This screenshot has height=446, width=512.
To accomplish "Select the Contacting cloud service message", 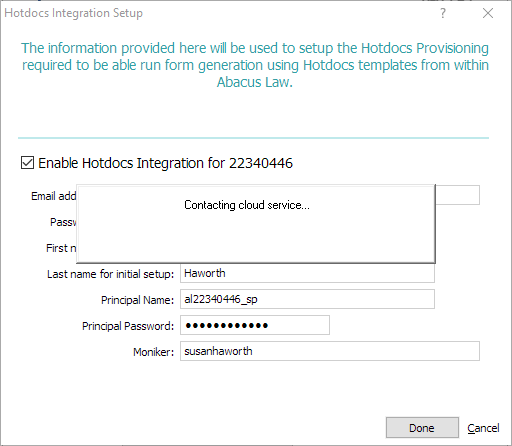I will pos(247,205).
